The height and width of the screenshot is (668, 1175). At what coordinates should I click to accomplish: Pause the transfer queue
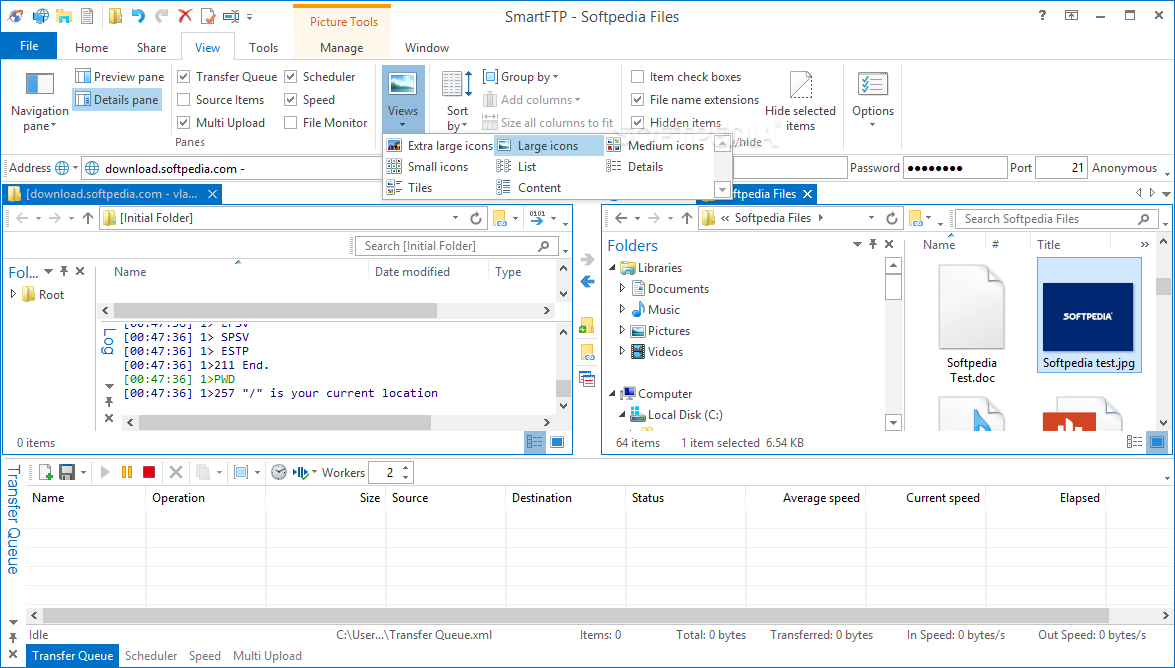tap(127, 472)
